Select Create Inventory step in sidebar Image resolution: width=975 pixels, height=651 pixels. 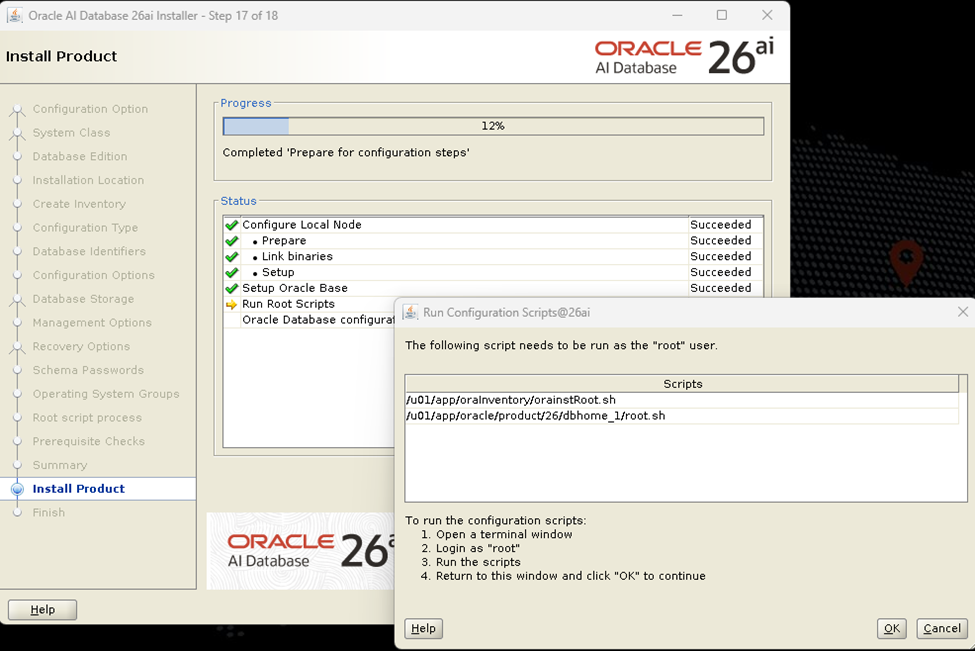point(79,204)
